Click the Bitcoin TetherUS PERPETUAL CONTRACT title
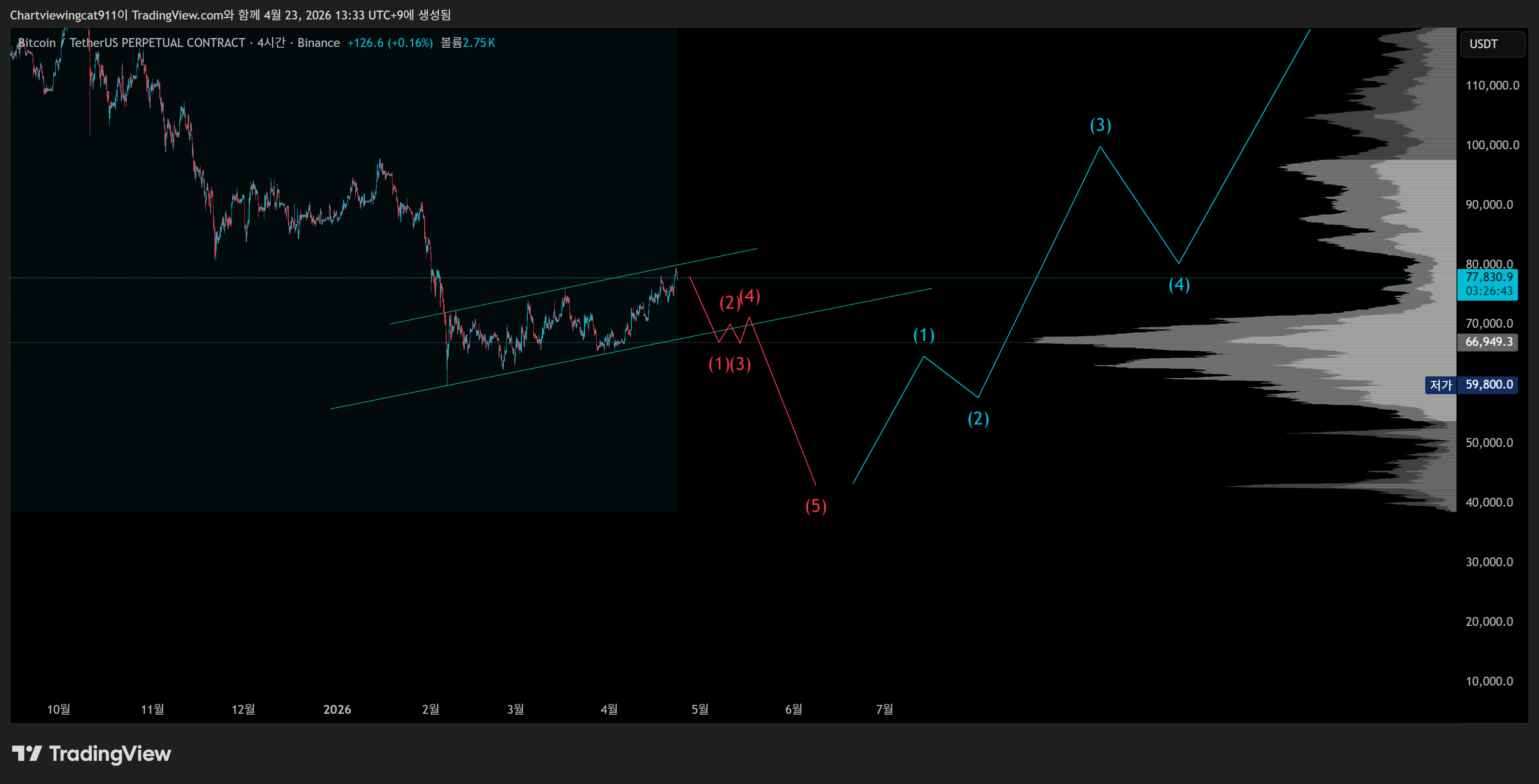The height and width of the screenshot is (784, 1539). pos(132,43)
